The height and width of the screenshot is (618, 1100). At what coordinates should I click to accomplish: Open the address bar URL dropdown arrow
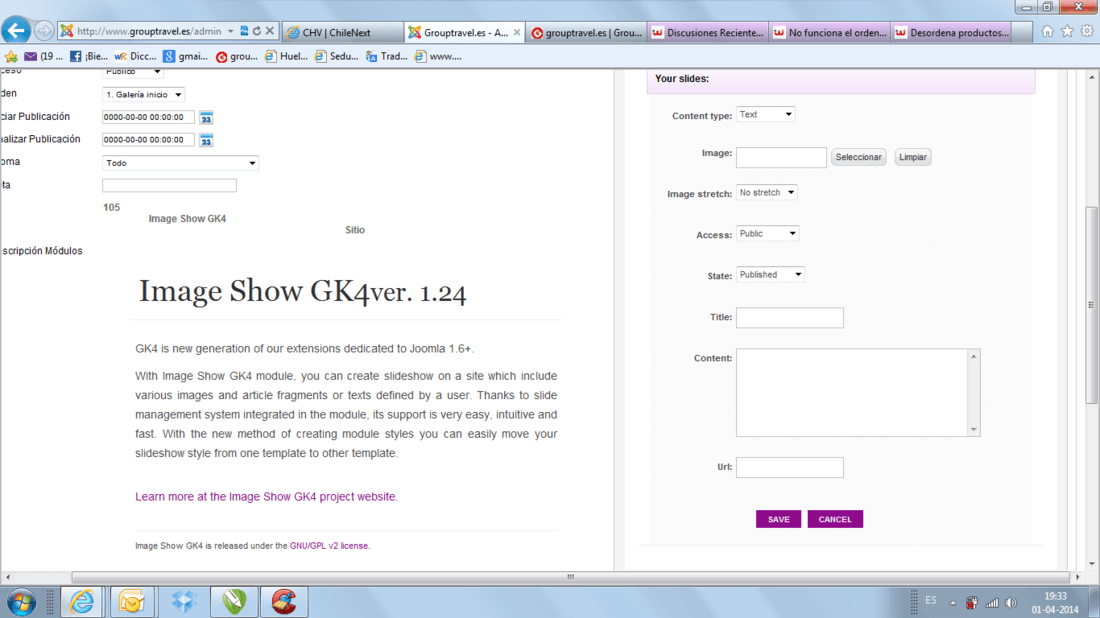pyautogui.click(x=230, y=31)
